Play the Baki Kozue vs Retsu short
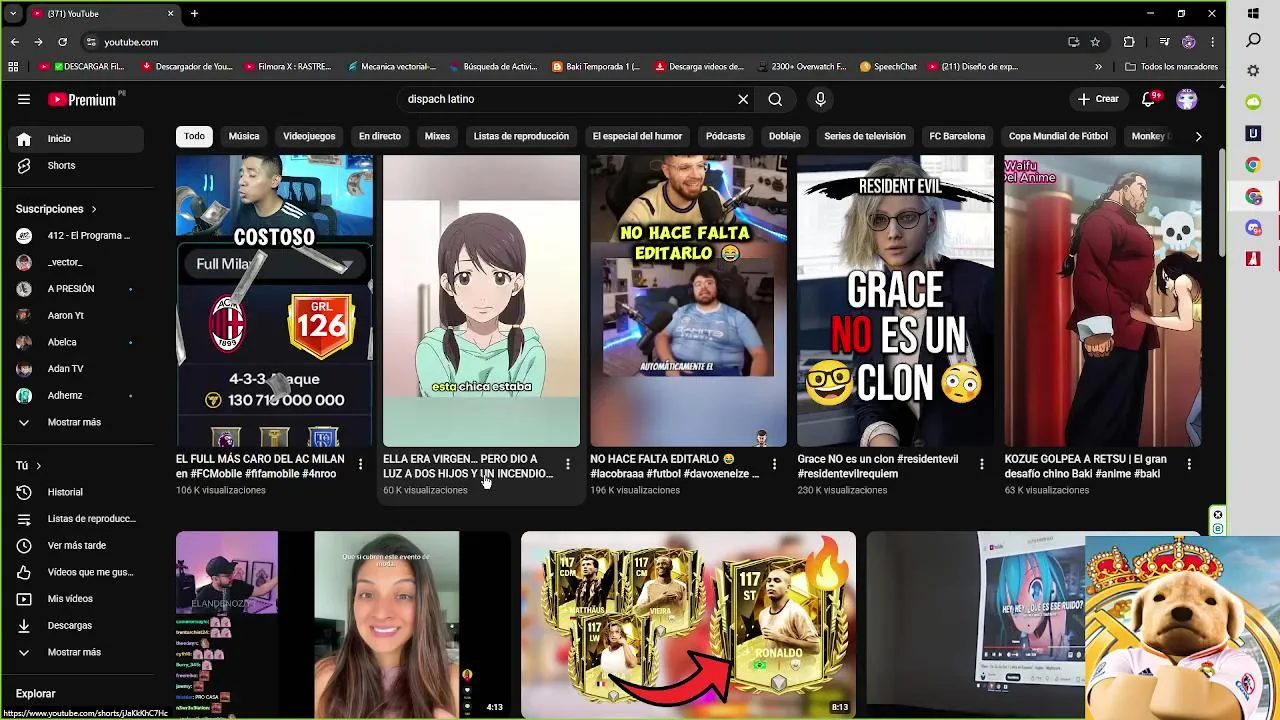Viewport: 1280px width, 720px height. coord(1102,301)
